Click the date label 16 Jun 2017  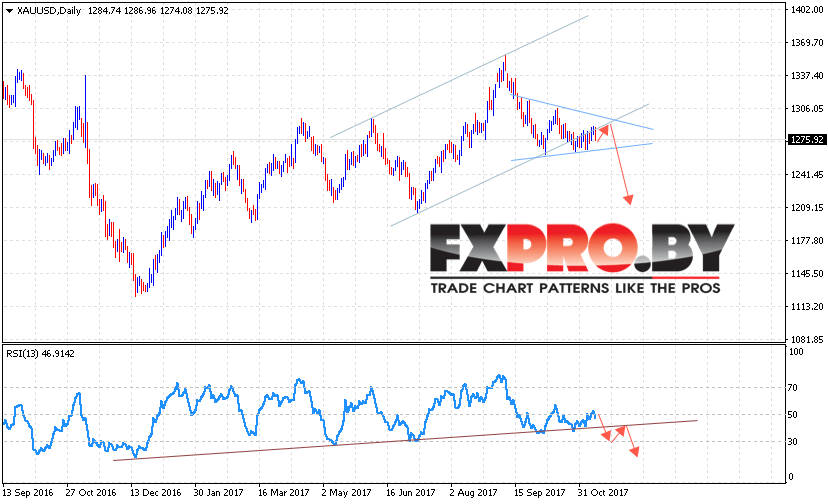pos(411,492)
